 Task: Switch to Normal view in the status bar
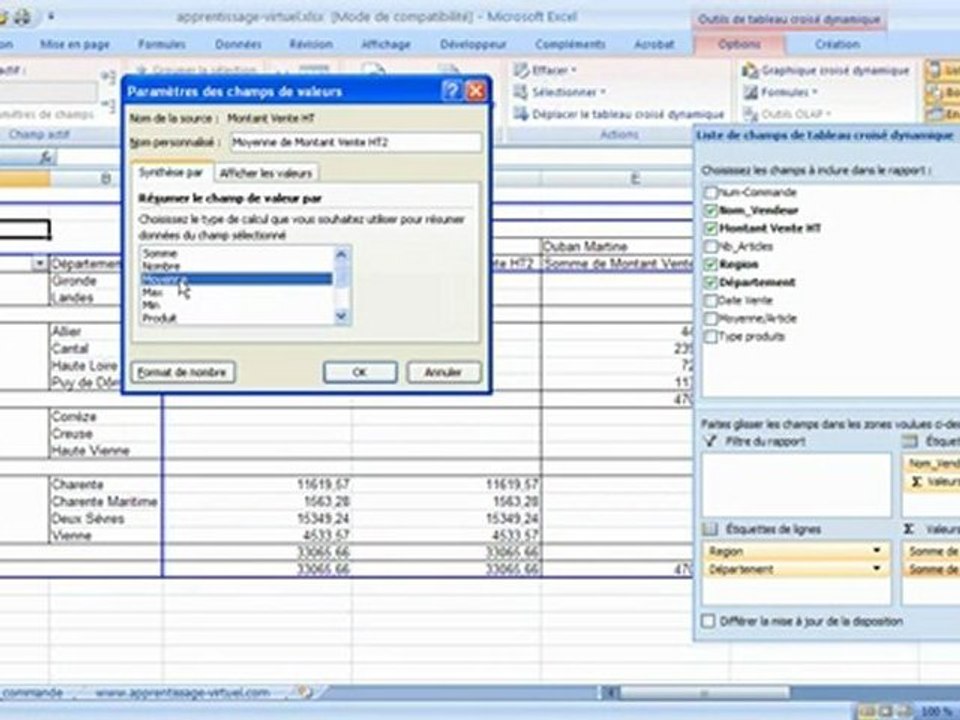866,711
